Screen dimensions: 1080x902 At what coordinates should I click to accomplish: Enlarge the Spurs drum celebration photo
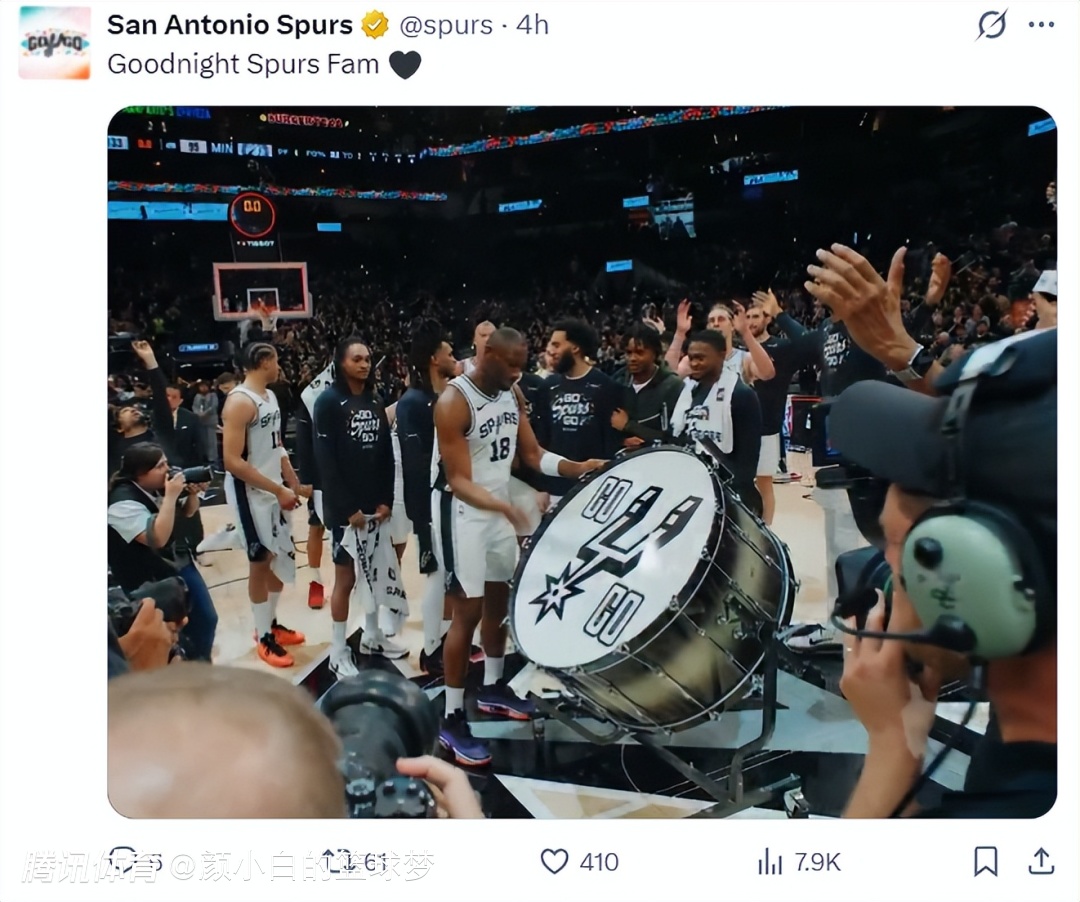click(x=582, y=462)
